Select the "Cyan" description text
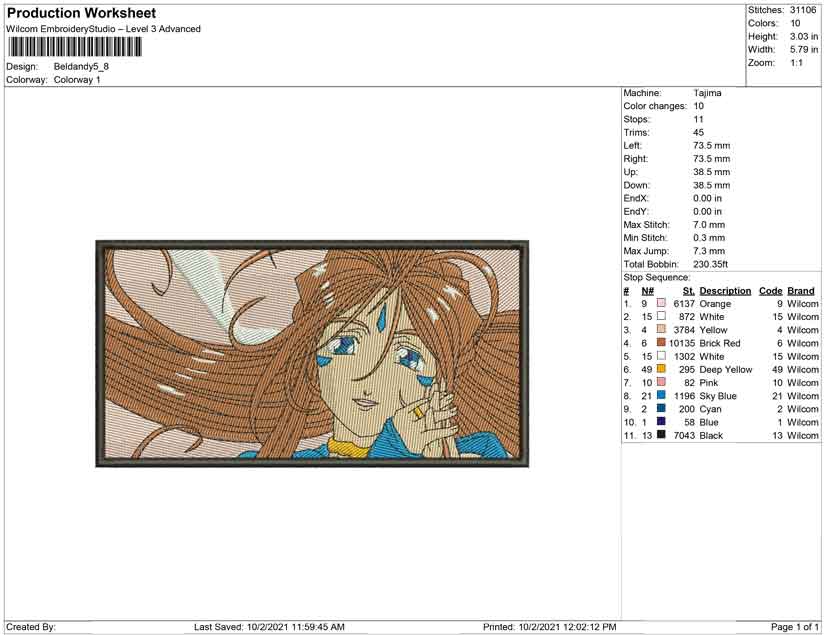 tap(711, 409)
